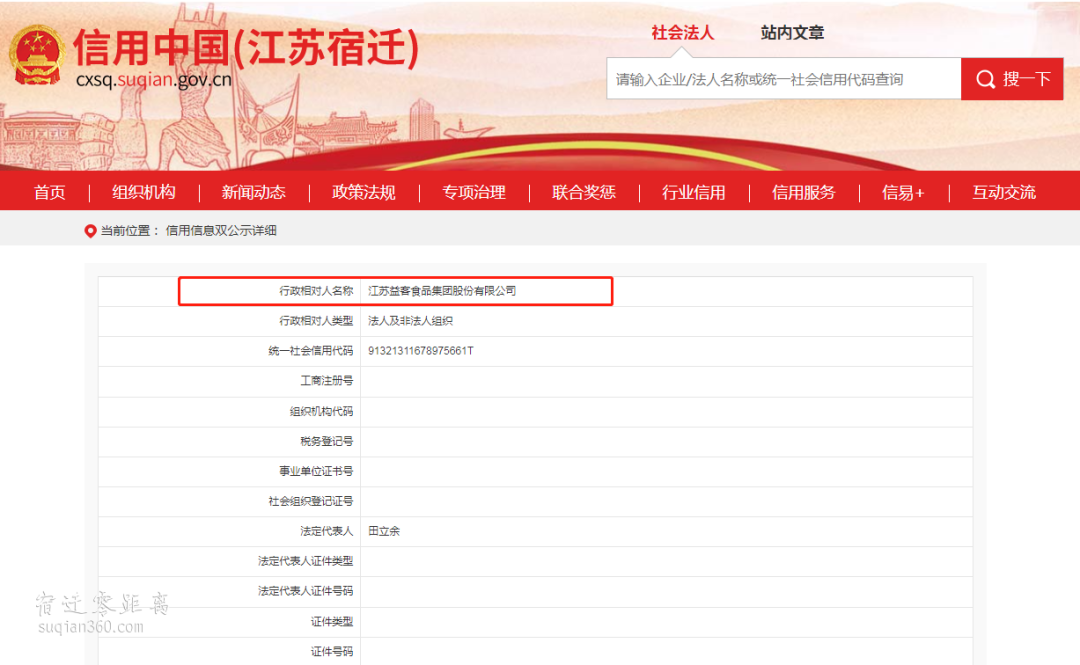This screenshot has height=665, width=1080.
Task: Click the 证件类型 label
Action: 332,622
